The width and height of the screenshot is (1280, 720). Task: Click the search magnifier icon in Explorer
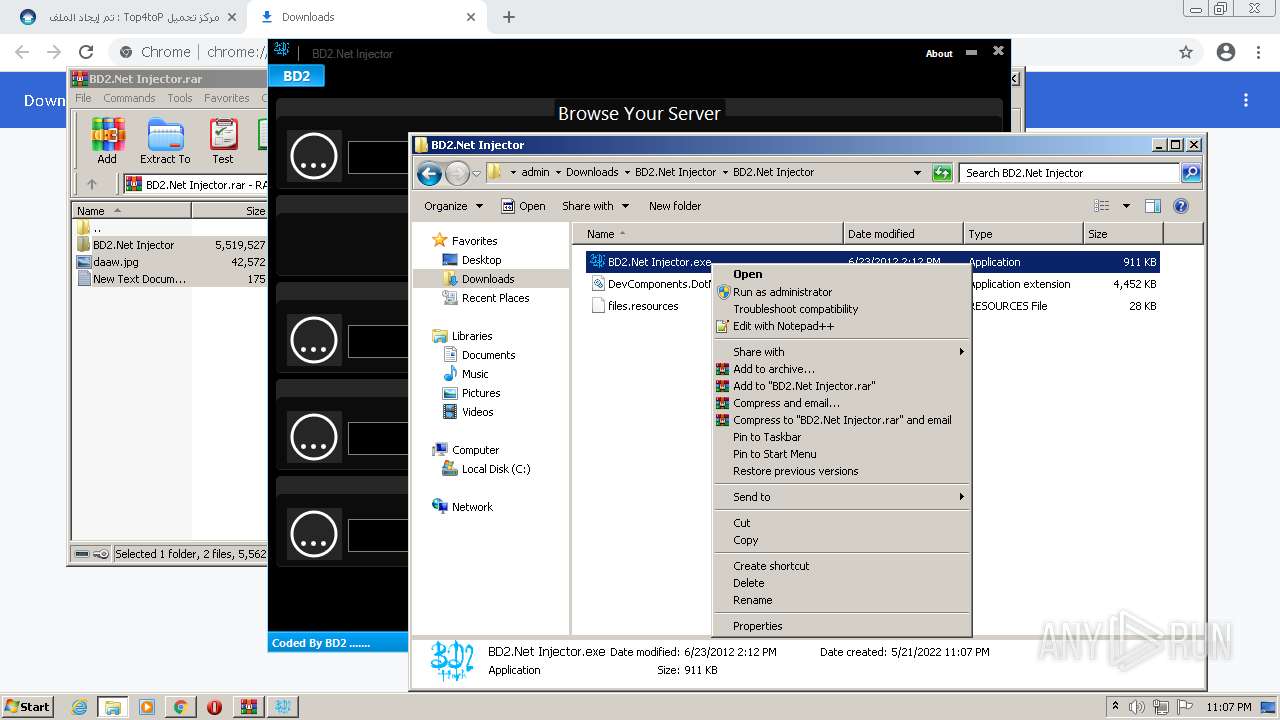(1190, 173)
